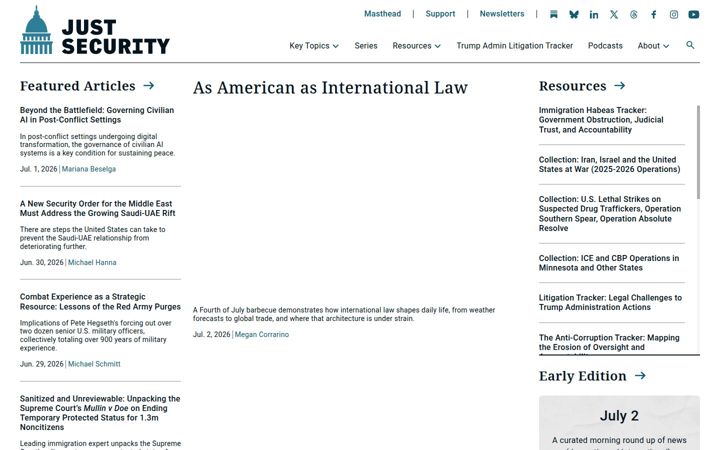Open the YouTube channel icon
Image resolution: width=720 pixels, height=450 pixels.
pyautogui.click(x=693, y=15)
